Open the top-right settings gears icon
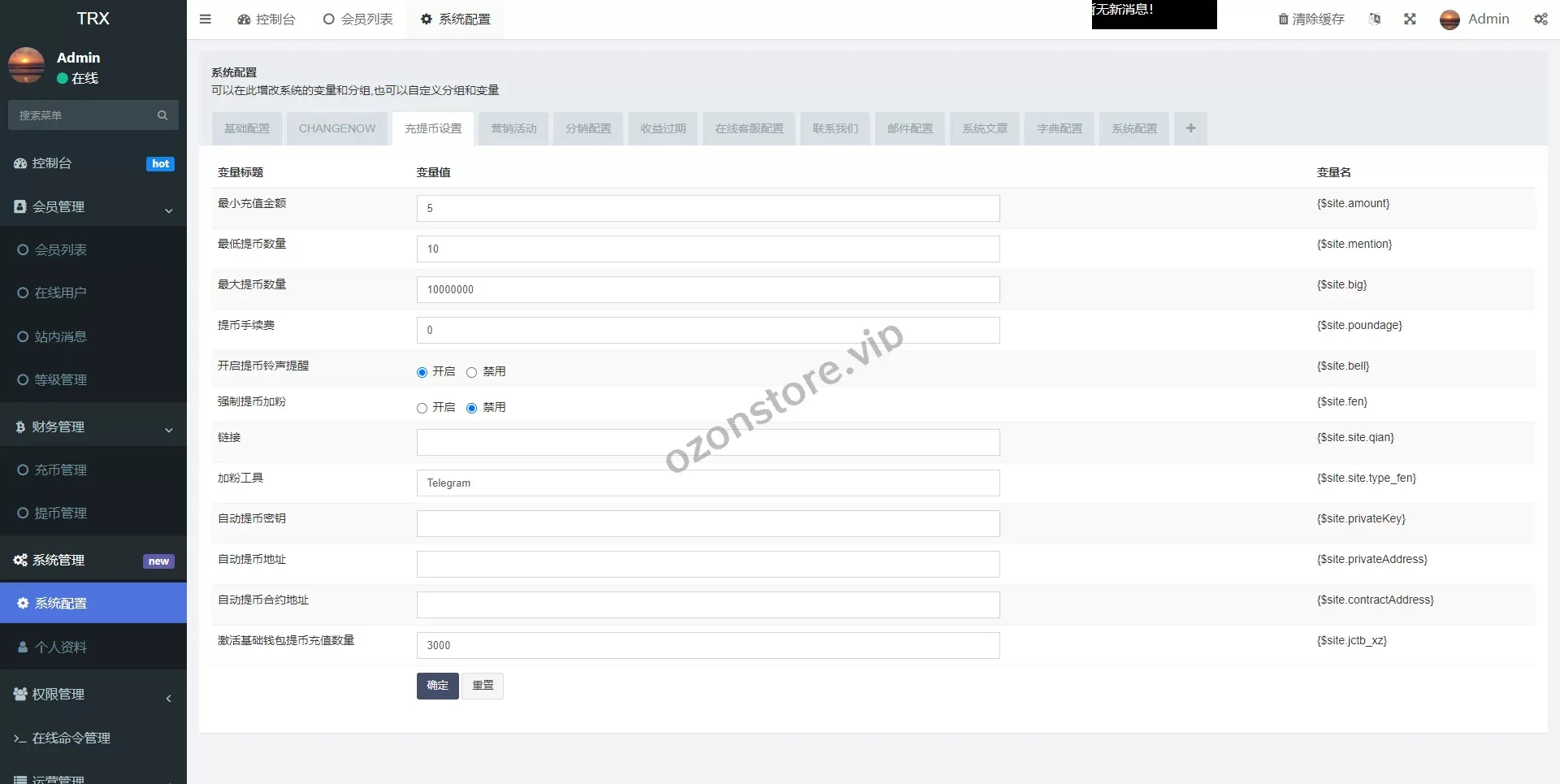This screenshot has height=784, width=1560. tap(1540, 19)
